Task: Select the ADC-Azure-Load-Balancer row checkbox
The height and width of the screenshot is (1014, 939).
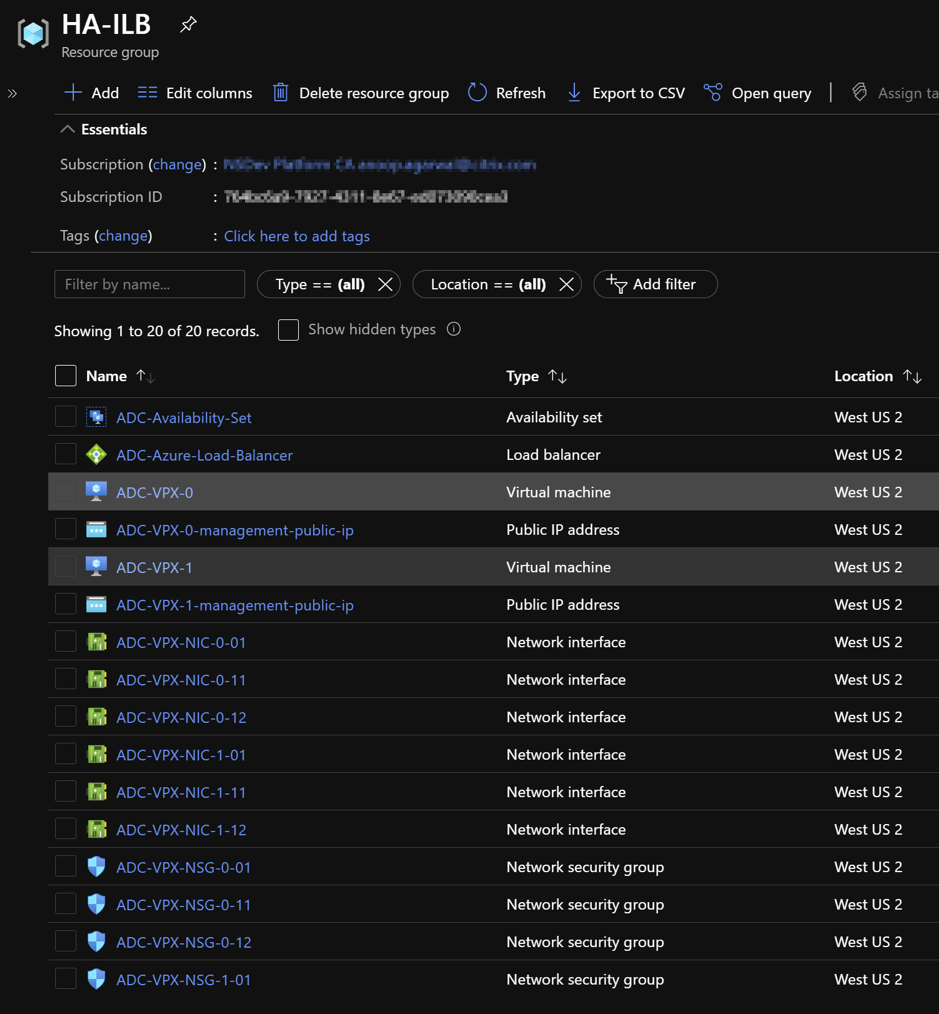Action: tap(66, 455)
